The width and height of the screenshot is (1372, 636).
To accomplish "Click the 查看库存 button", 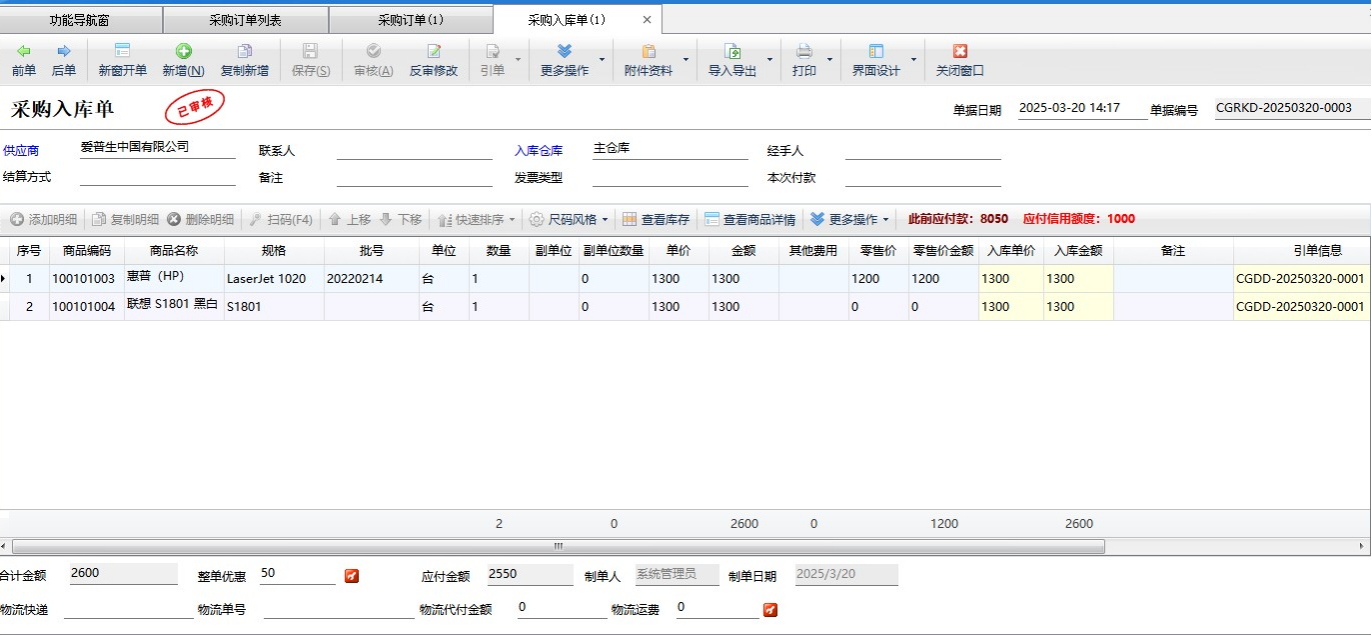I will [656, 219].
